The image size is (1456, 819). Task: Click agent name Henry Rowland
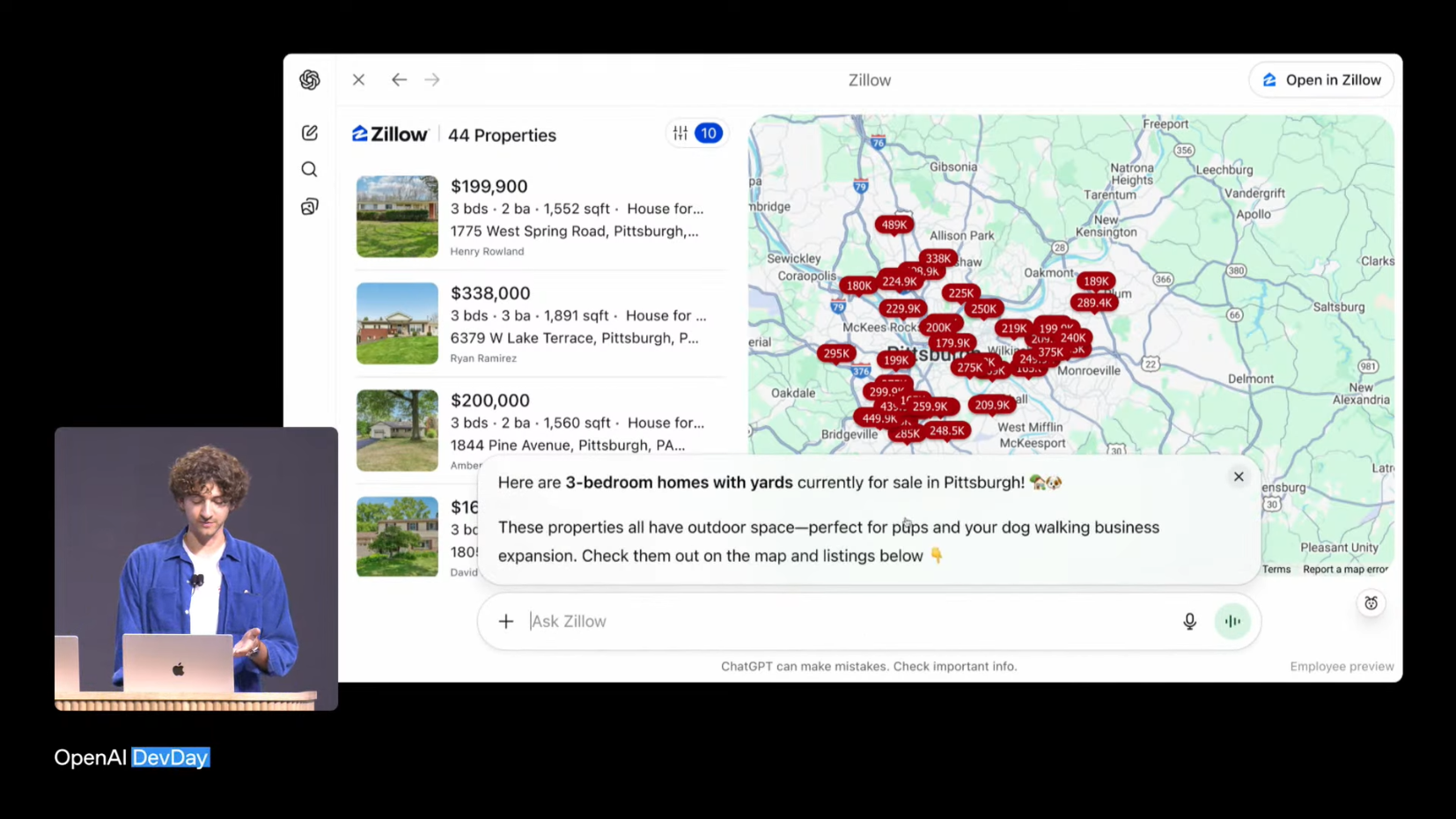[x=487, y=252]
